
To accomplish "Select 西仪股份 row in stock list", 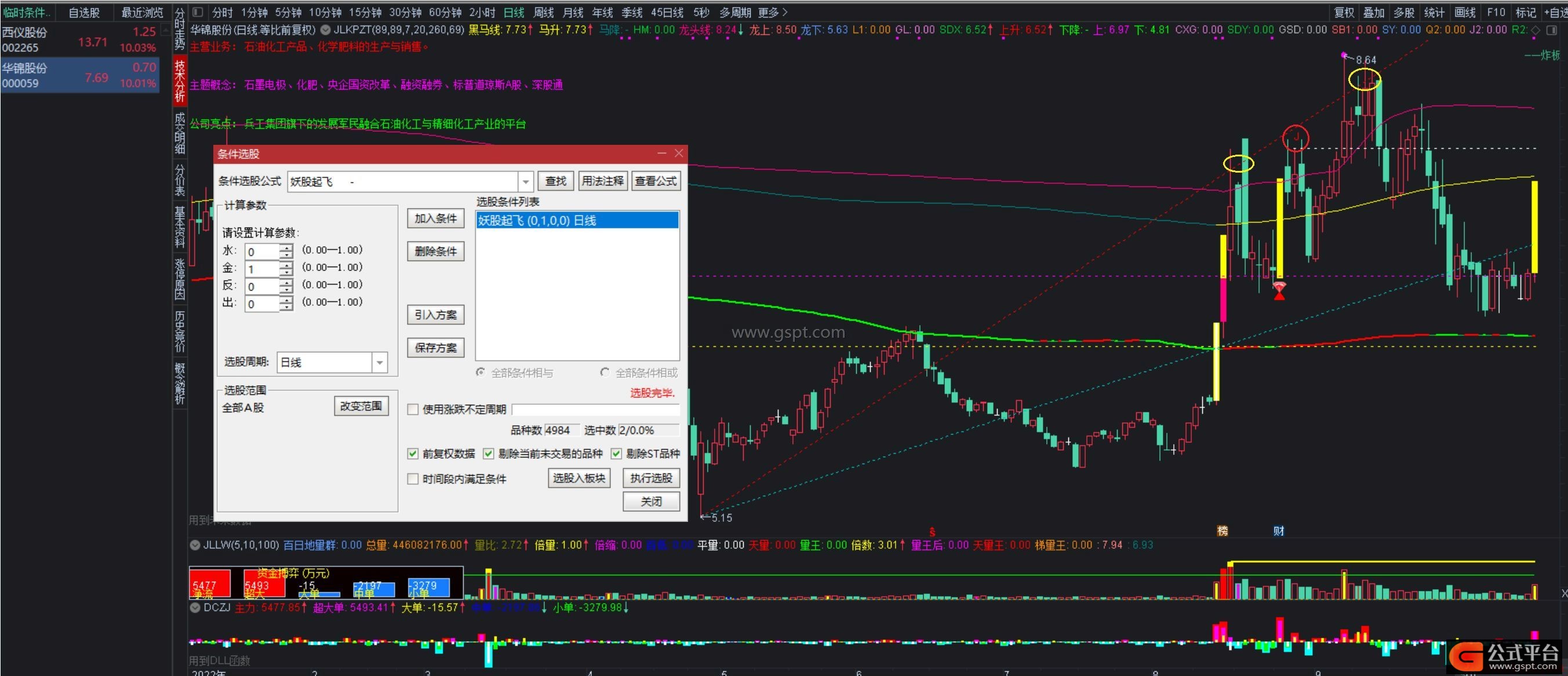I will pos(80,39).
